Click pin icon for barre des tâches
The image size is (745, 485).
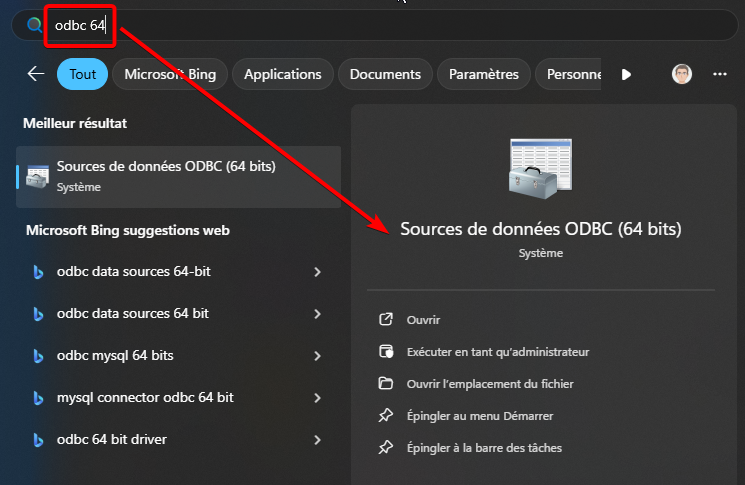coord(386,447)
